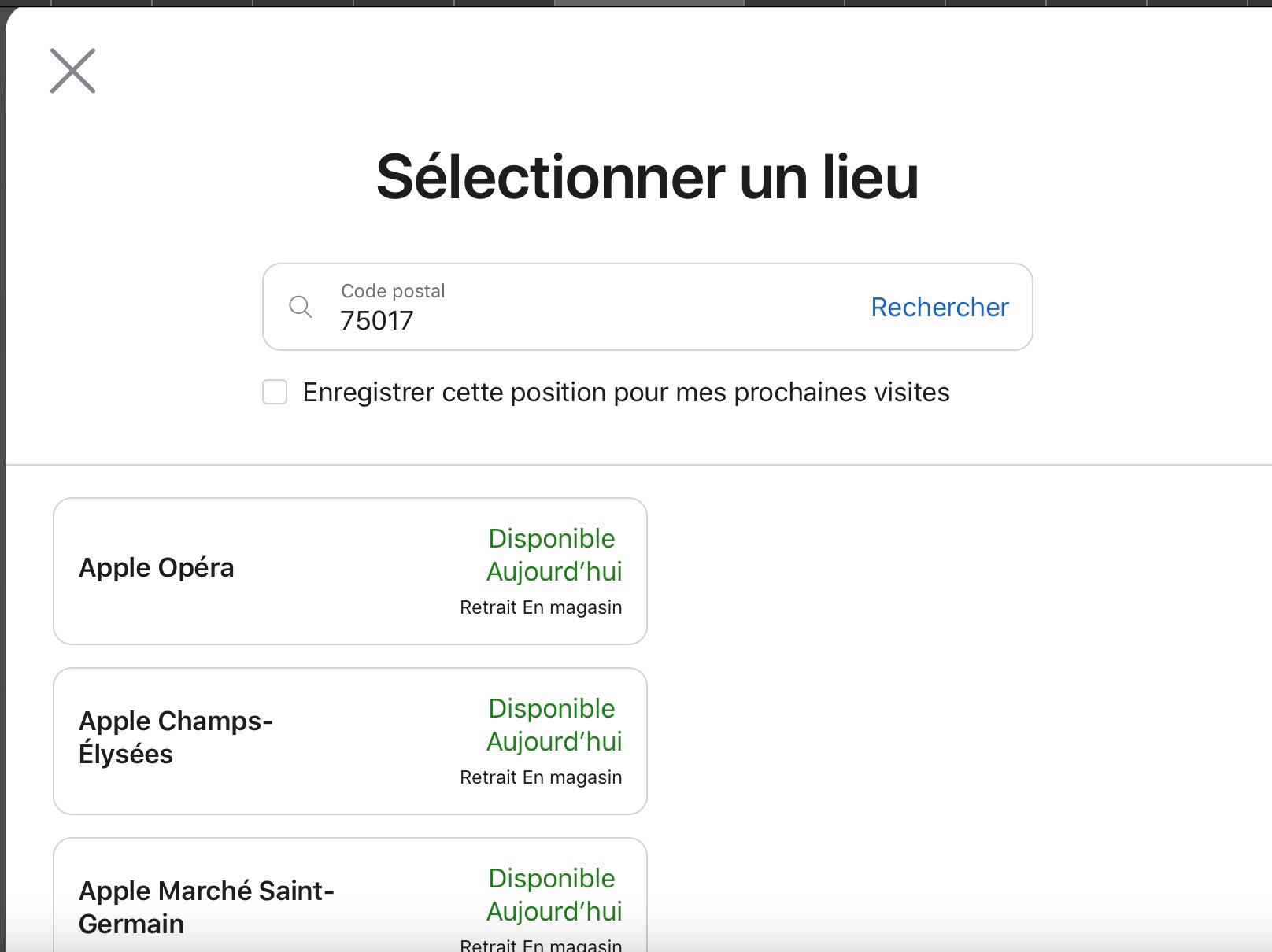The width and height of the screenshot is (1272, 952).
Task: Close the Sélectionner un lieu dialog
Action: [x=72, y=71]
